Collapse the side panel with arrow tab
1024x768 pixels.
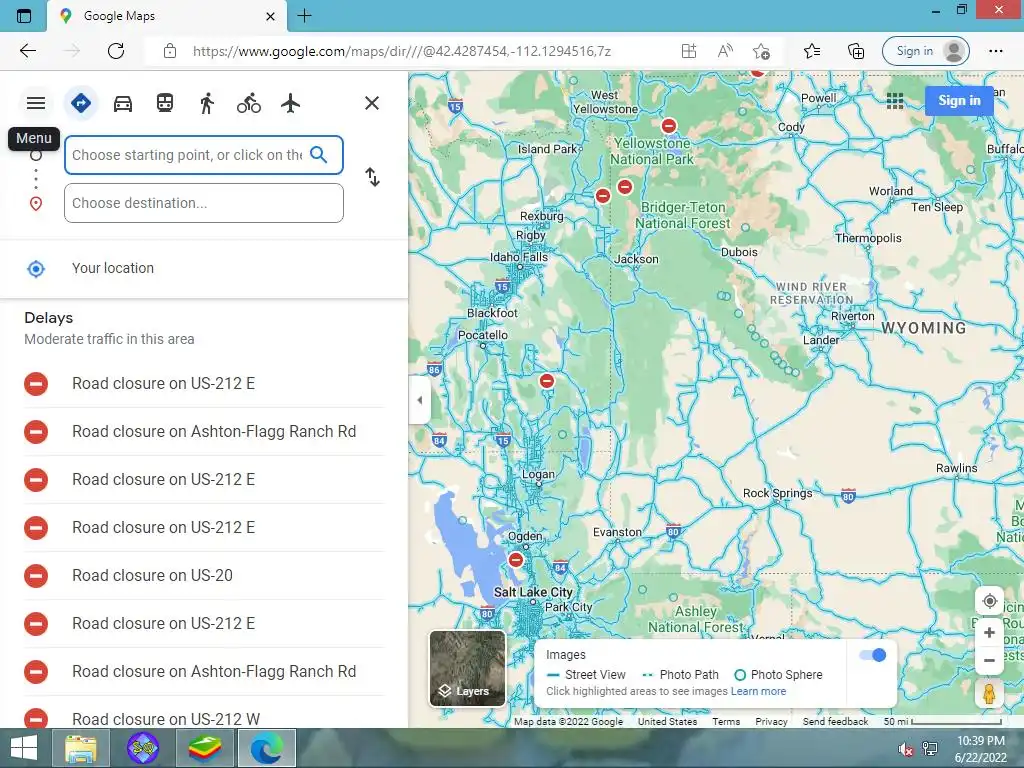[x=419, y=400]
